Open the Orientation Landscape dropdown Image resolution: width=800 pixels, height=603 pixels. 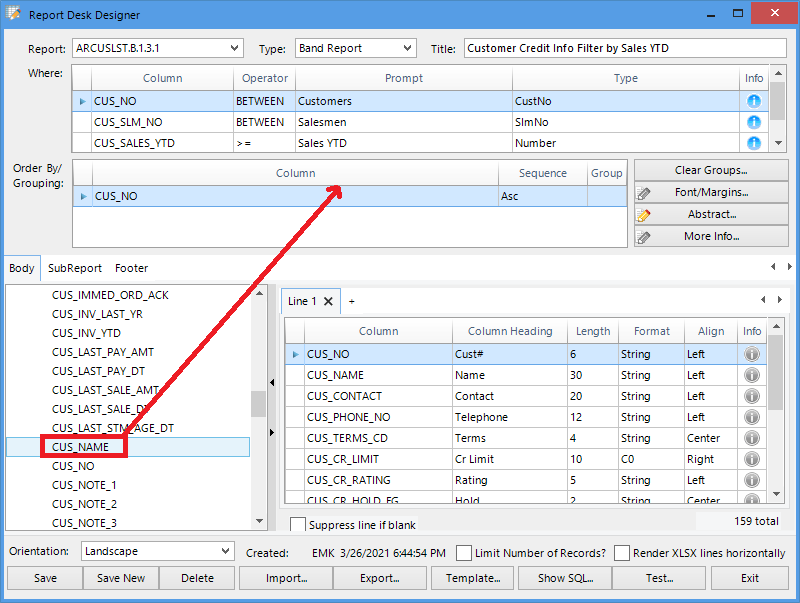pos(224,551)
